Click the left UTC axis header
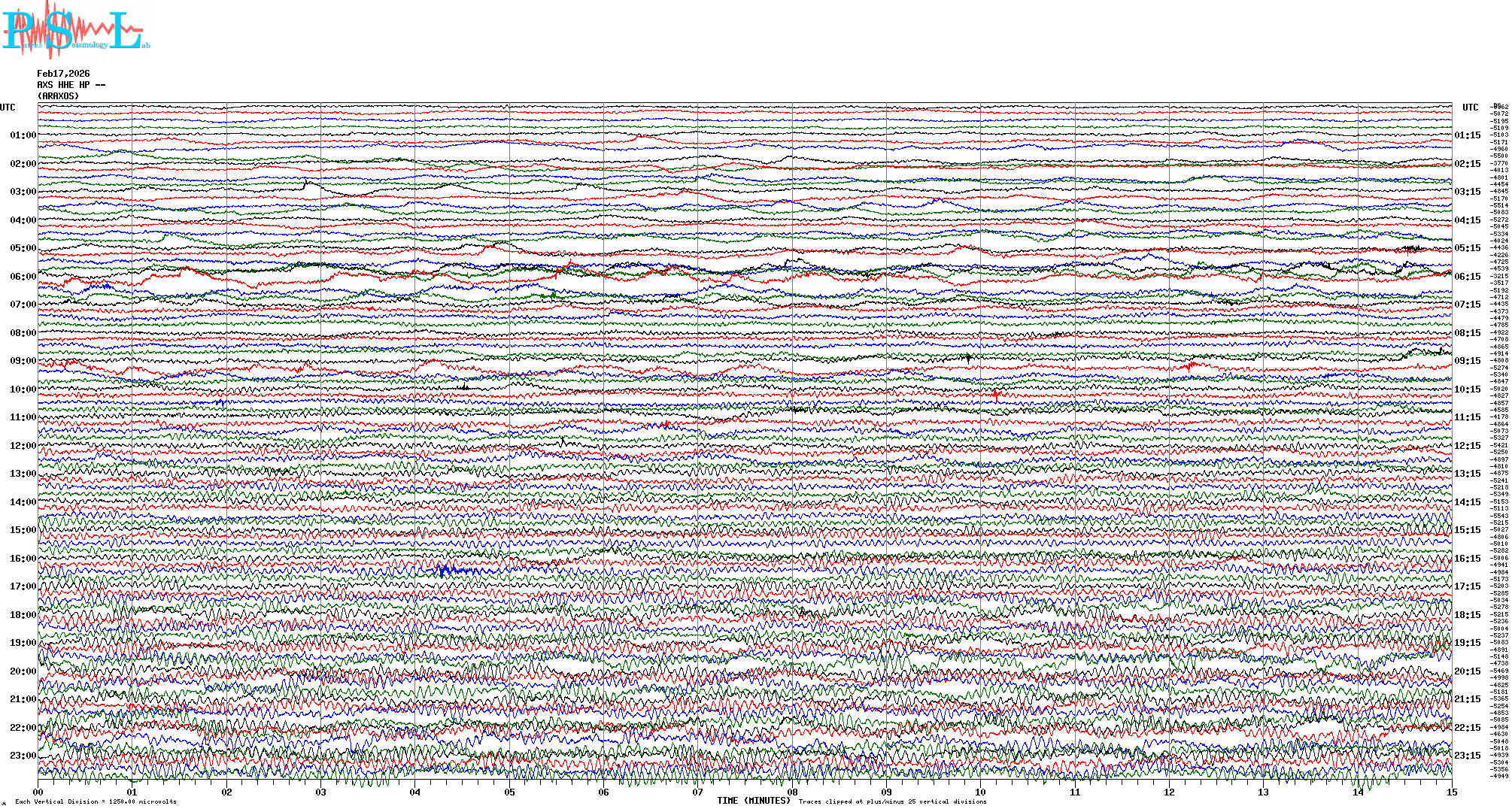The image size is (1512, 812). click(x=8, y=108)
